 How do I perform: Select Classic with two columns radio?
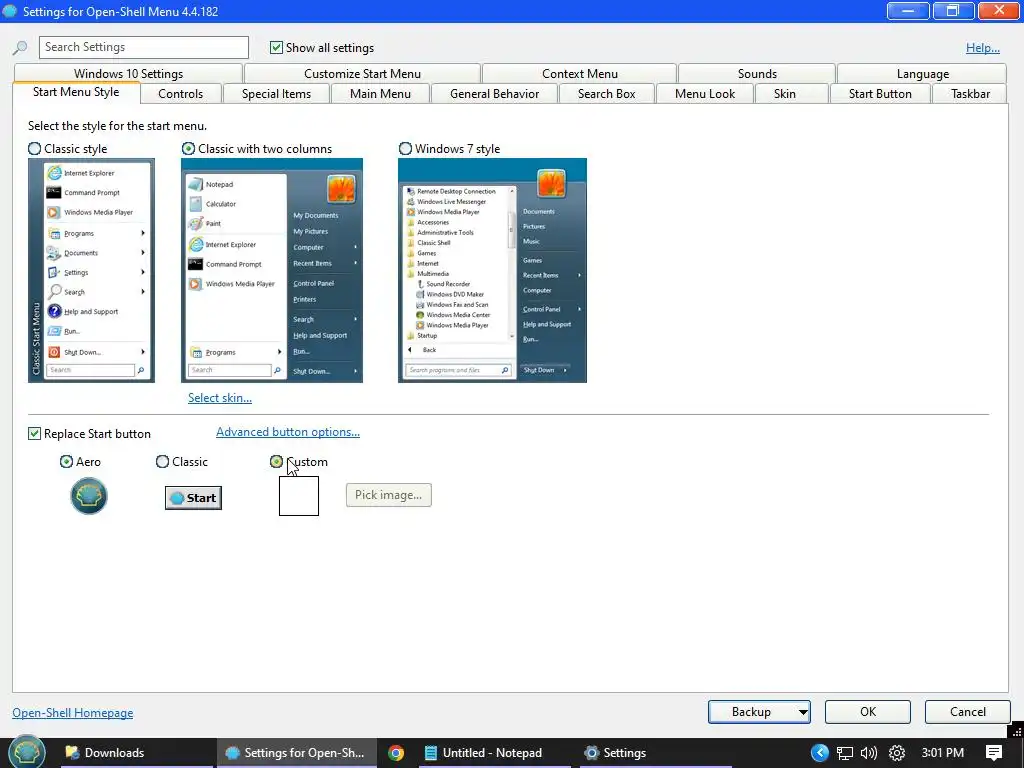coord(188,149)
